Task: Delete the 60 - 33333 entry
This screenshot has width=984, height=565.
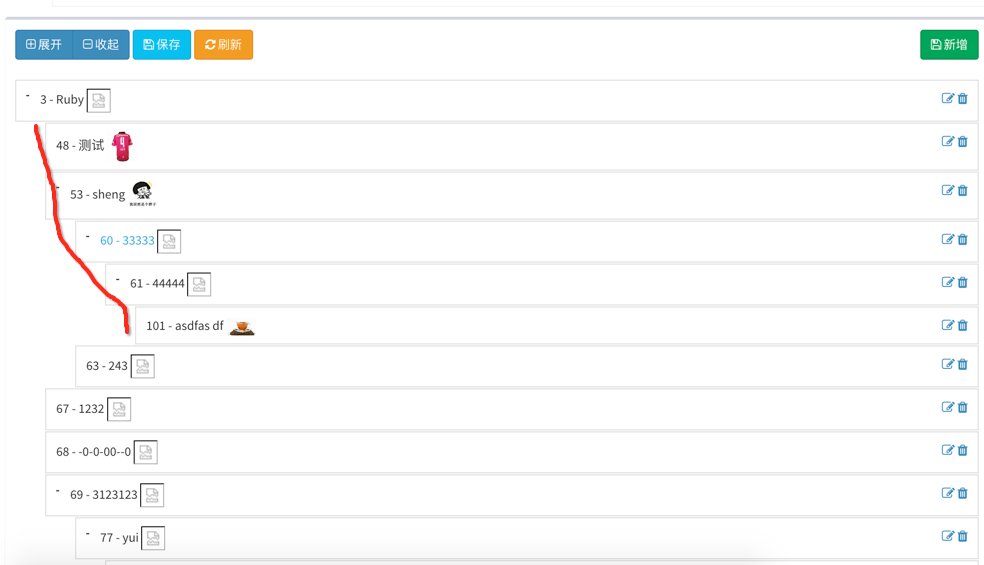Action: click(x=963, y=239)
